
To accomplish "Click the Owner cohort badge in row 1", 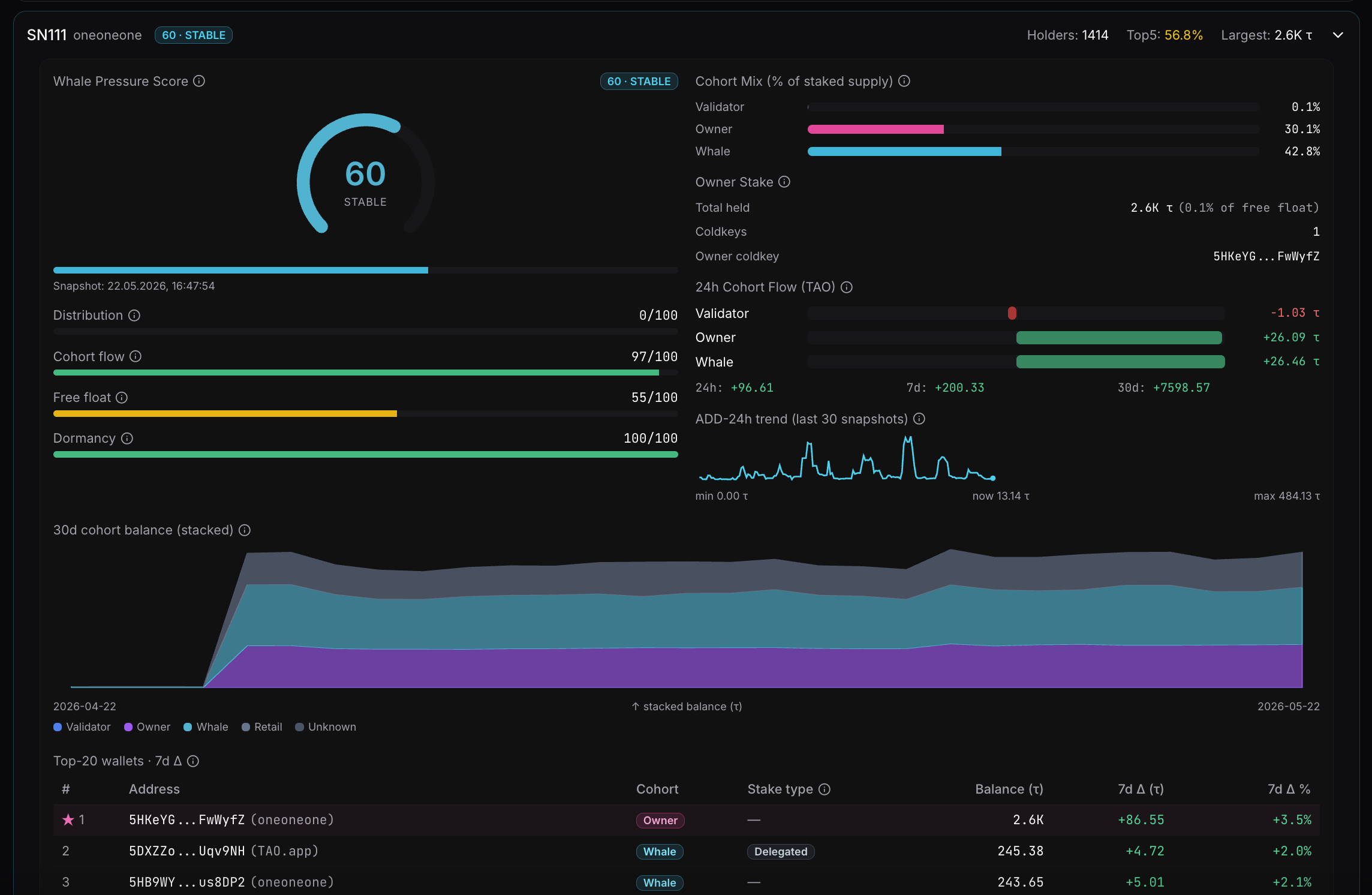I will pyautogui.click(x=660, y=821).
